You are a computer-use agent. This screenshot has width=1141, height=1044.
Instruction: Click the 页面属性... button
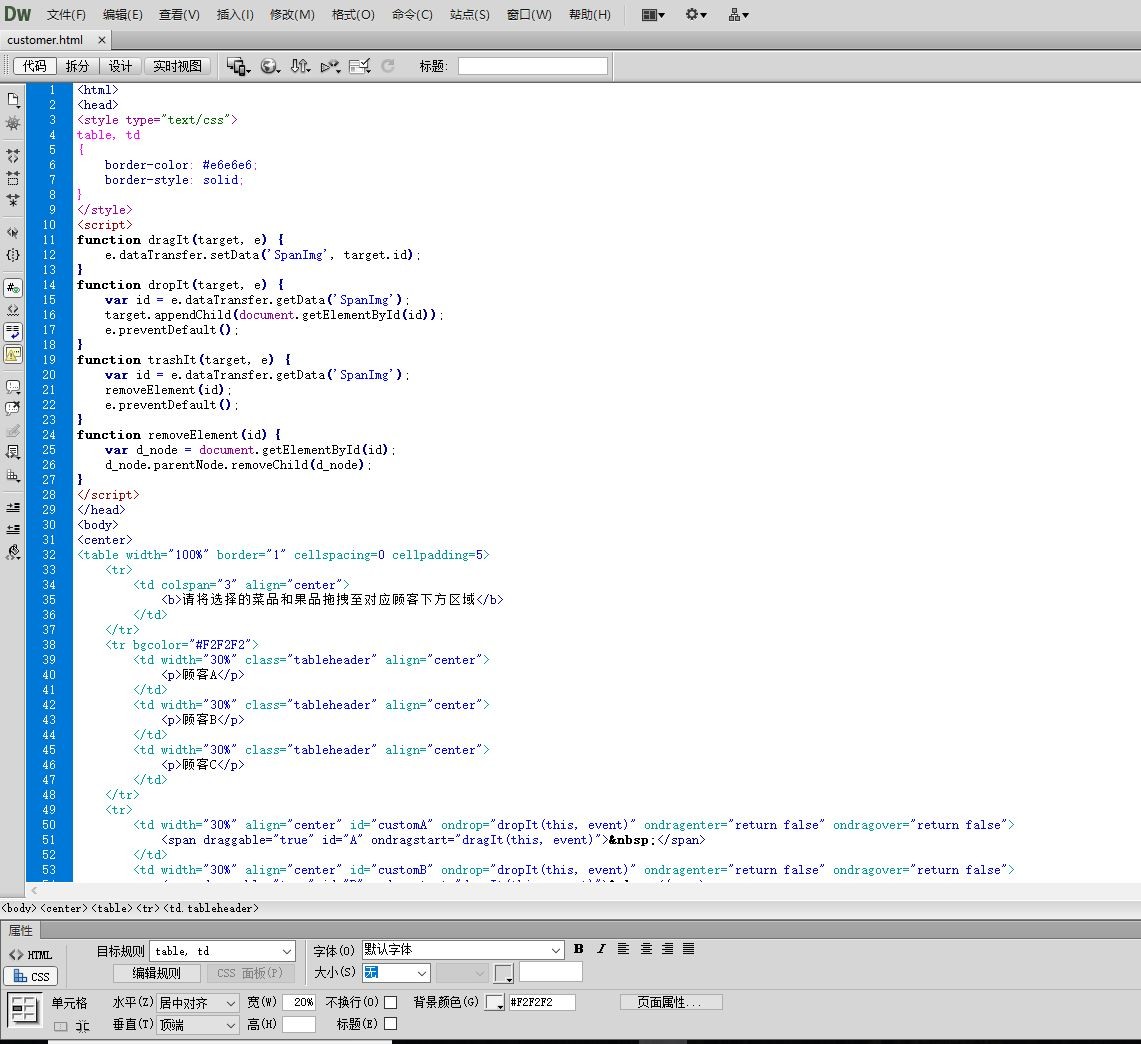(x=671, y=1003)
